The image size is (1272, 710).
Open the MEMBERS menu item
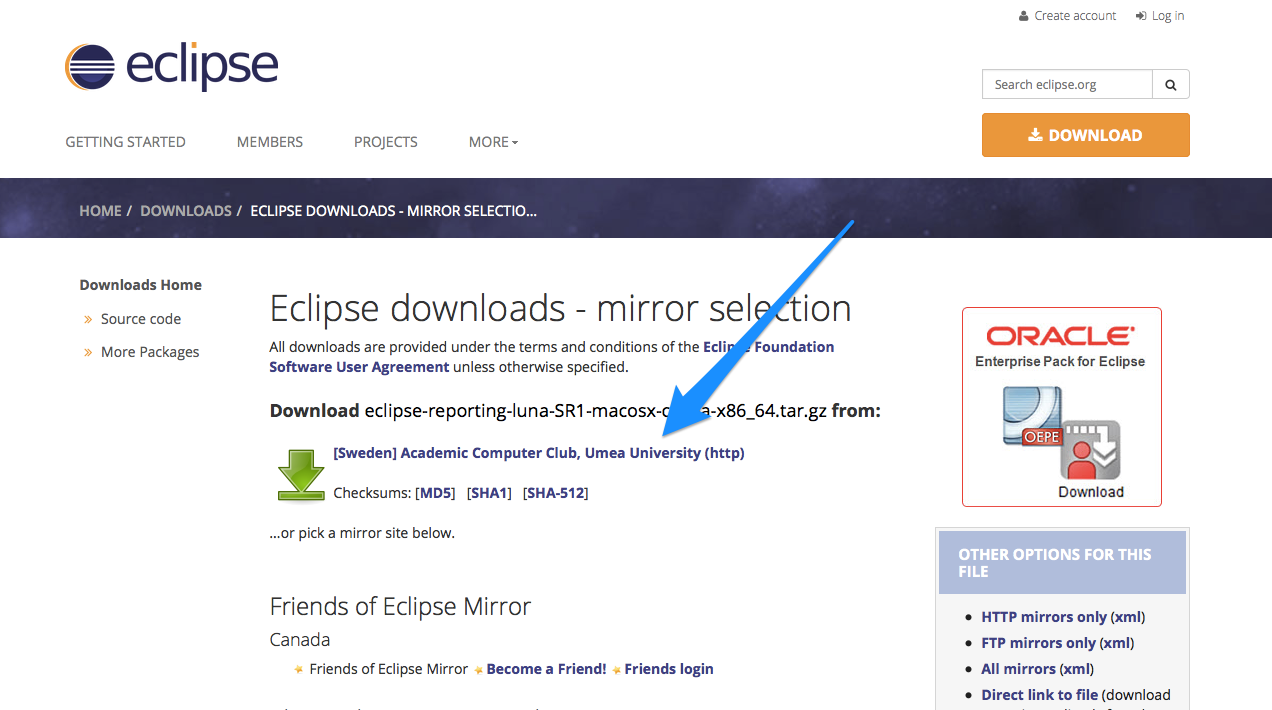tap(270, 142)
